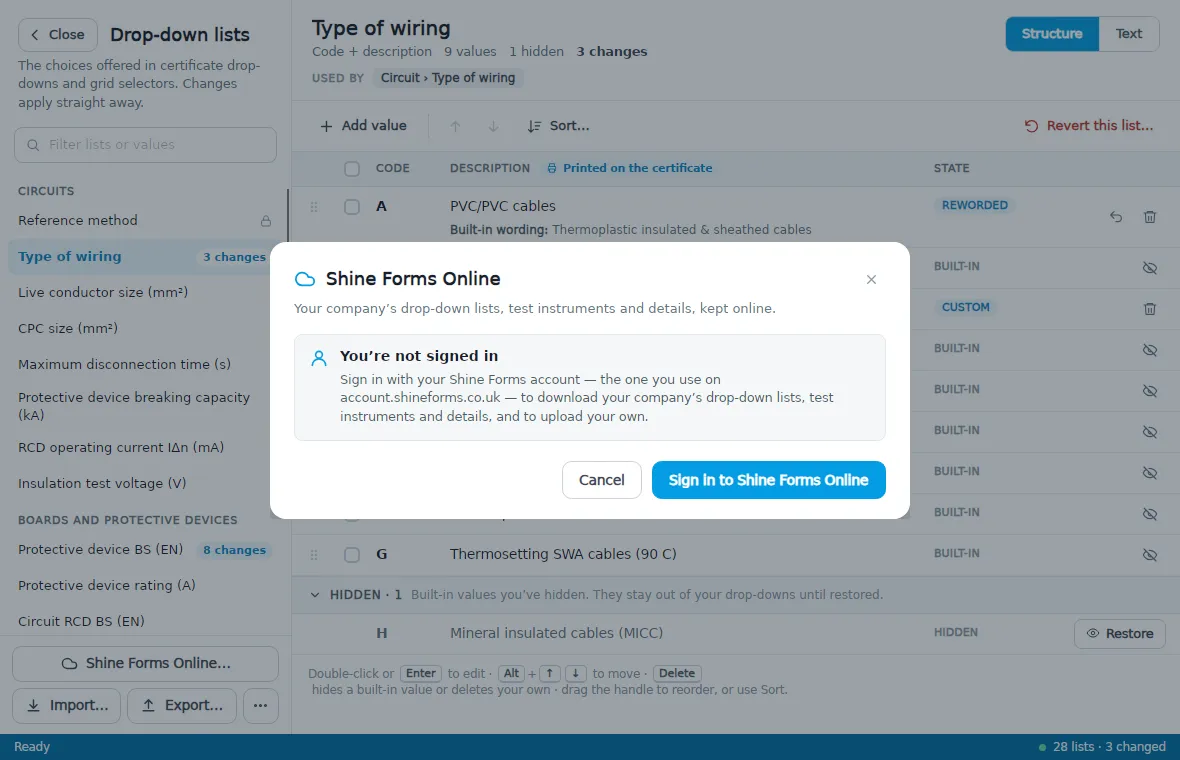1180x760 pixels.
Task: Click the PVC/PVC cables description
Action: pyautogui.click(x=503, y=205)
